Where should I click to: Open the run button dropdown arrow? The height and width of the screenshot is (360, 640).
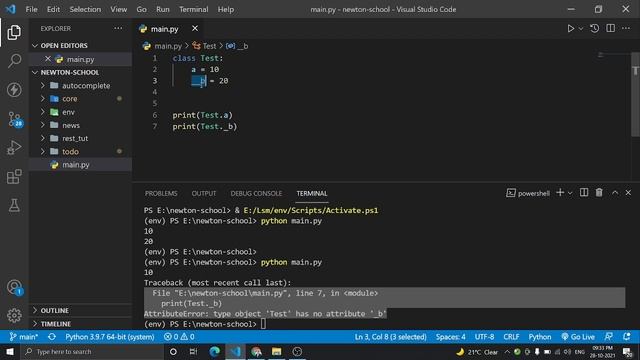click(x=581, y=29)
